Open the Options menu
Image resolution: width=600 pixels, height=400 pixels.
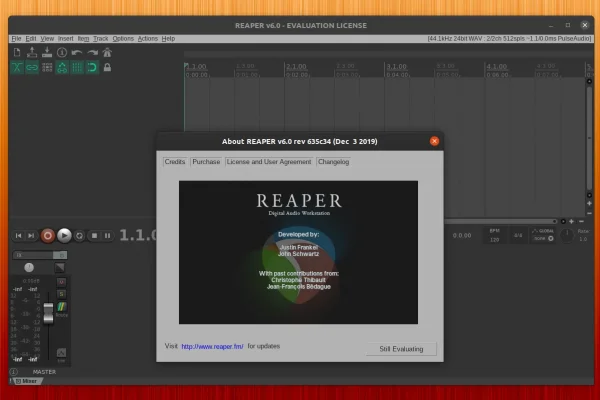tap(122, 38)
